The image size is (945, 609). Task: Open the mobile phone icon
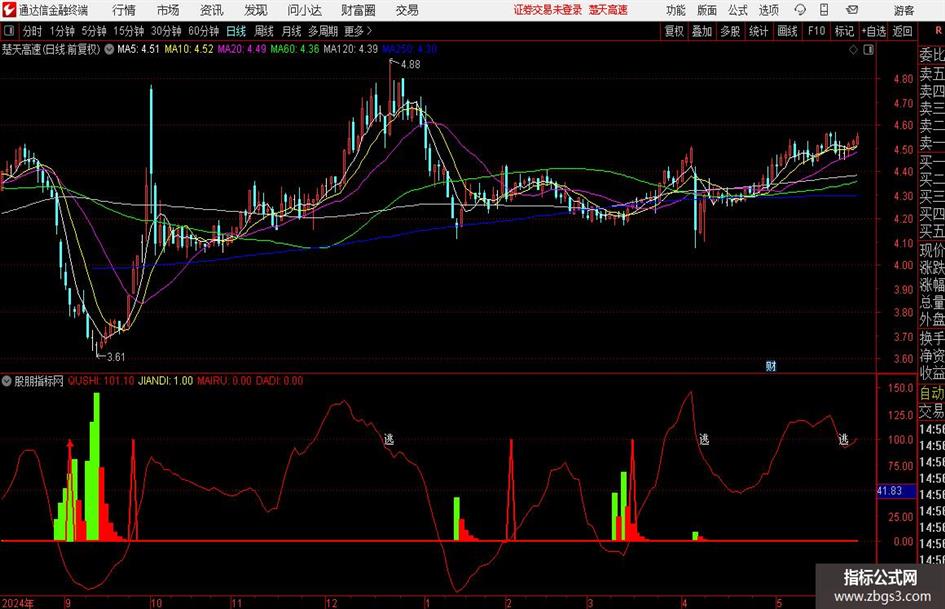(x=824, y=10)
